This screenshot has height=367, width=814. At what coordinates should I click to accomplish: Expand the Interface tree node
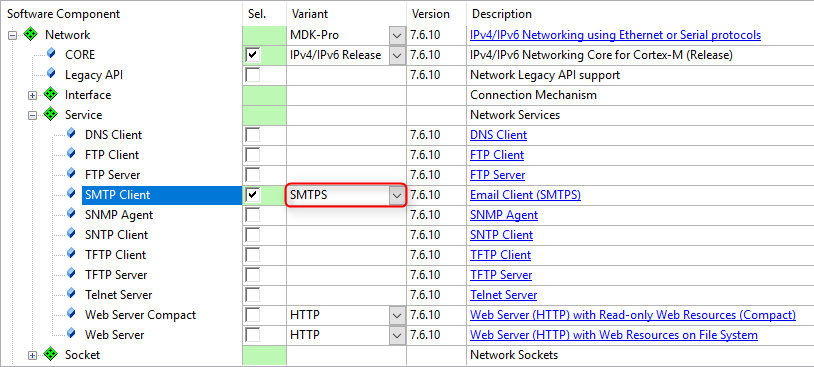point(32,96)
